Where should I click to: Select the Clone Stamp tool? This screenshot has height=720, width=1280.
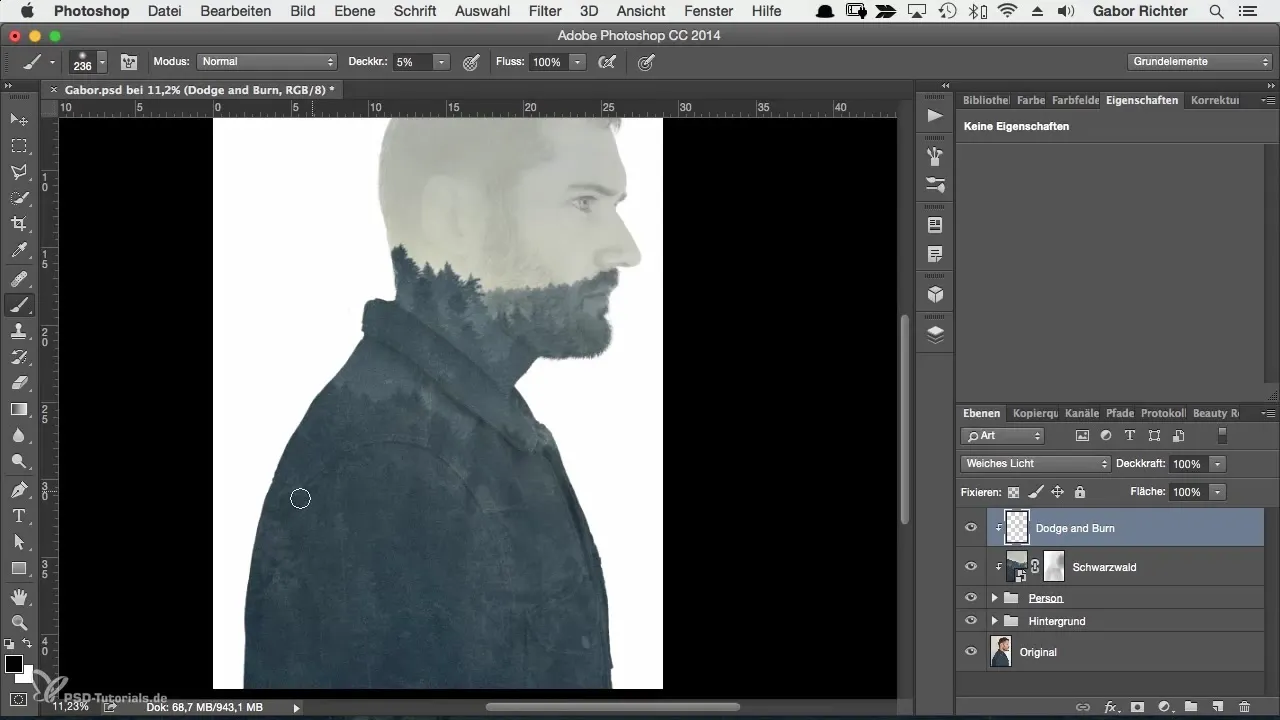[x=19, y=331]
